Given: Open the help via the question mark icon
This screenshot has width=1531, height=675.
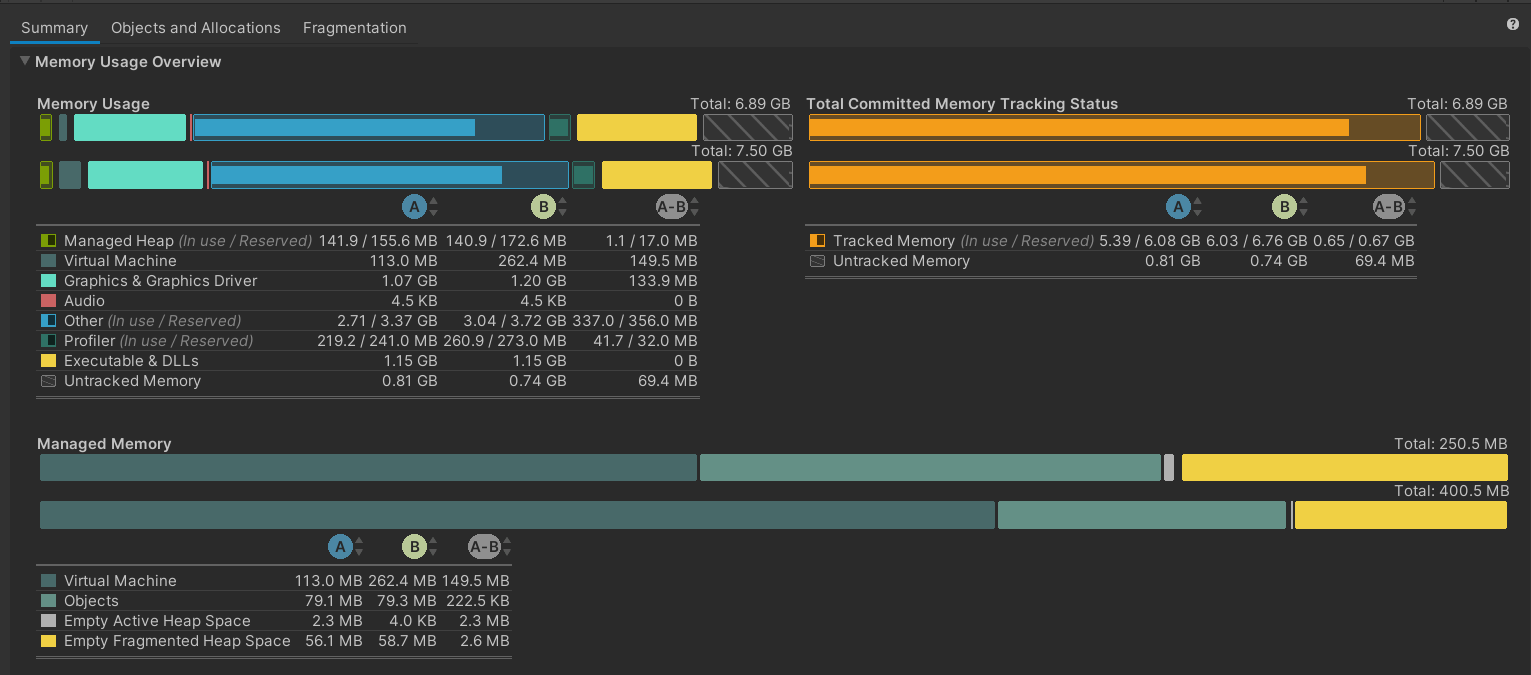Looking at the screenshot, I should [1513, 23].
